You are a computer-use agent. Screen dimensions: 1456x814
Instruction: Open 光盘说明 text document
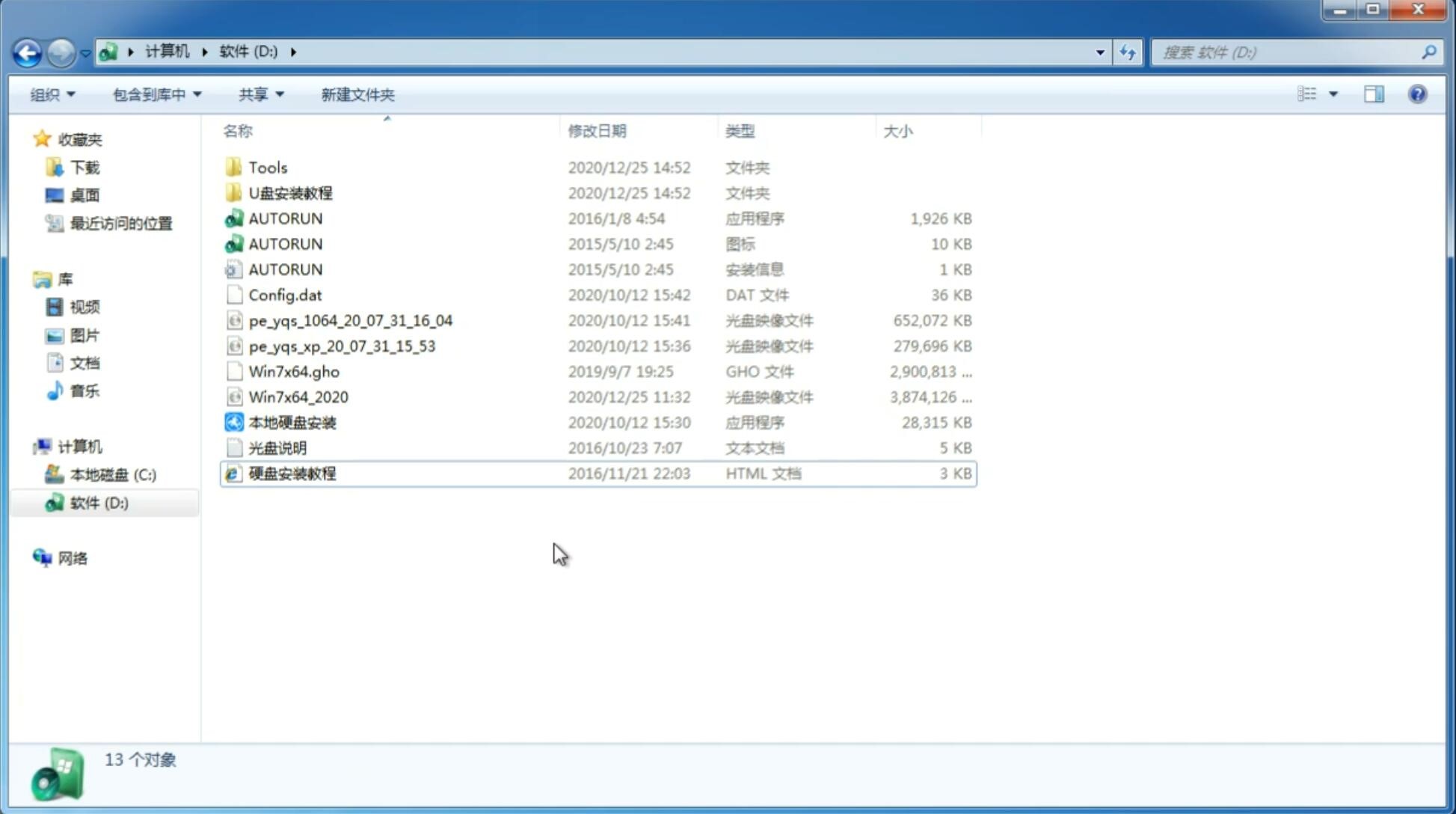[276, 447]
